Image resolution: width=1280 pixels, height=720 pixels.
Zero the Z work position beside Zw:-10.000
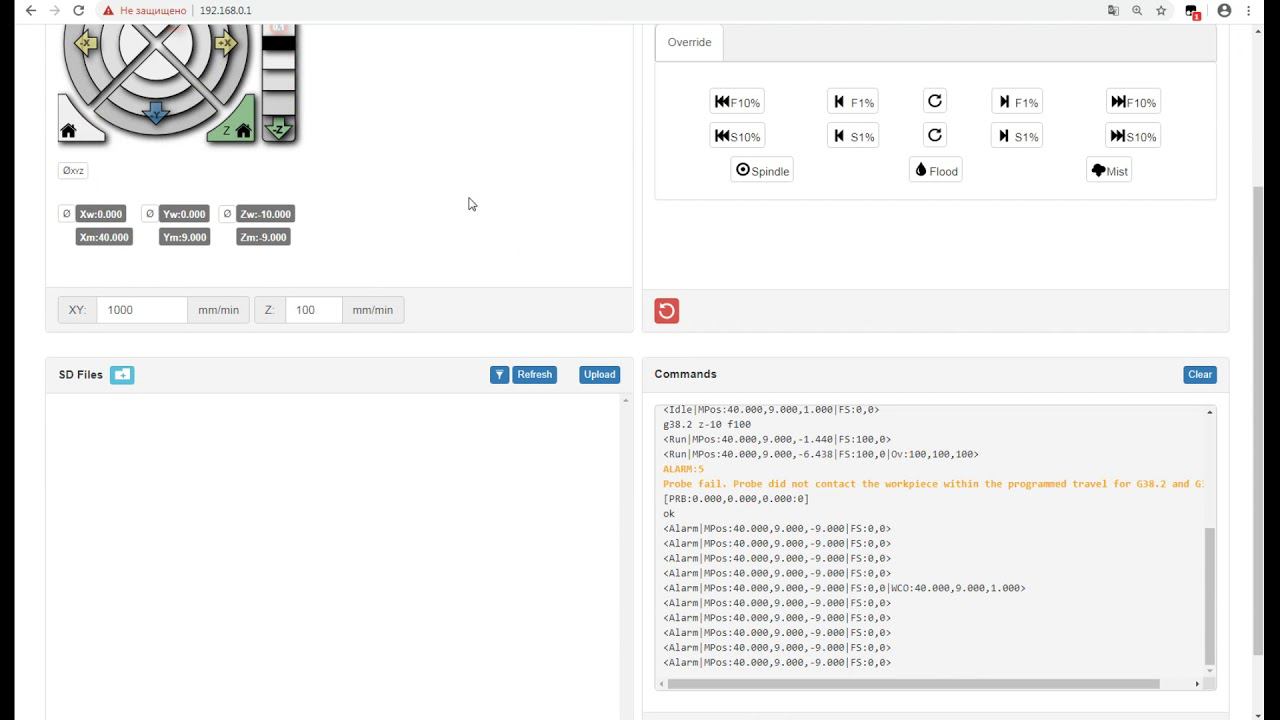226,214
